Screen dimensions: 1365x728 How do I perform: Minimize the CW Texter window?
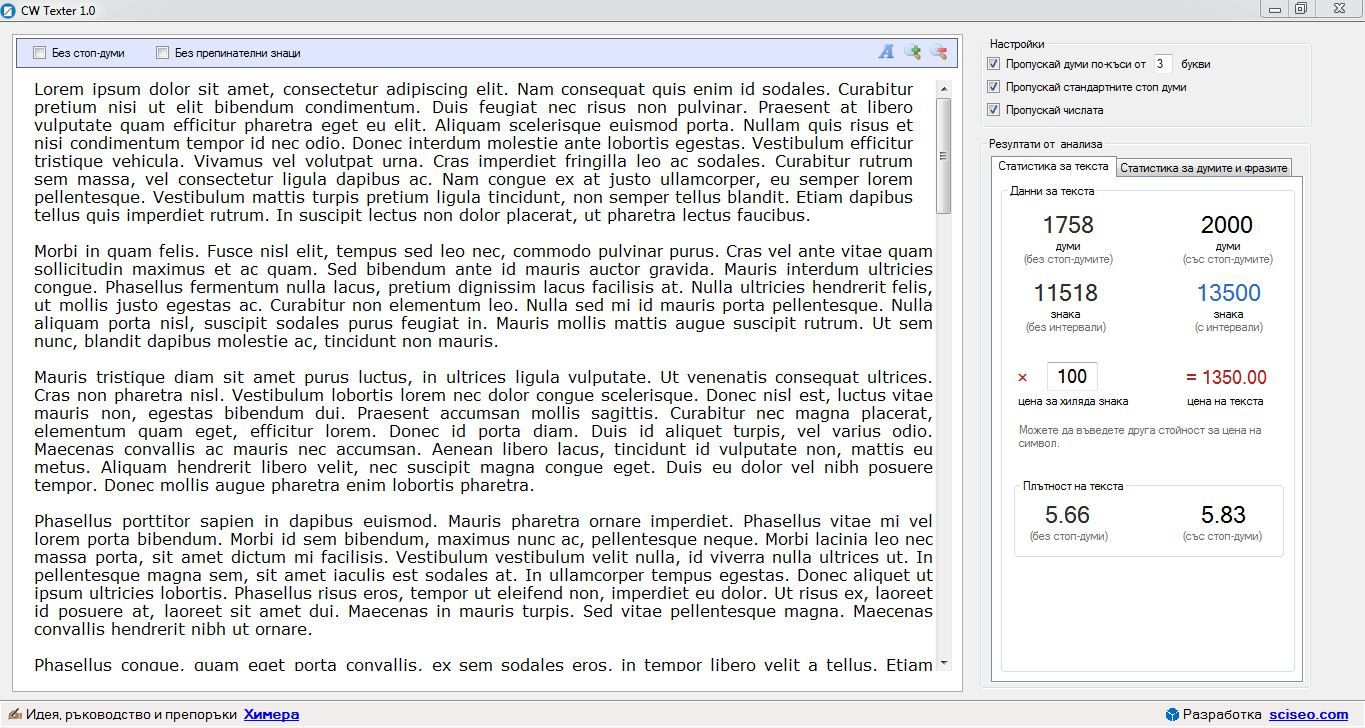tap(1275, 9)
